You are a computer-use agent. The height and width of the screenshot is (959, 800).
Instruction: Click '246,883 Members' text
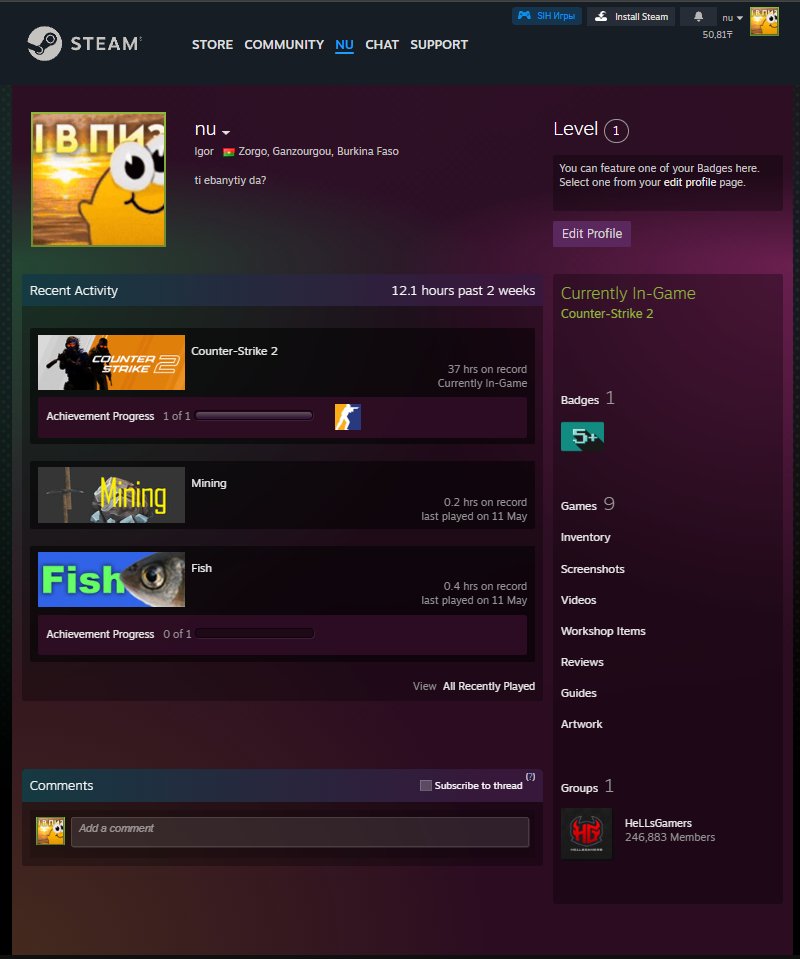tap(670, 837)
